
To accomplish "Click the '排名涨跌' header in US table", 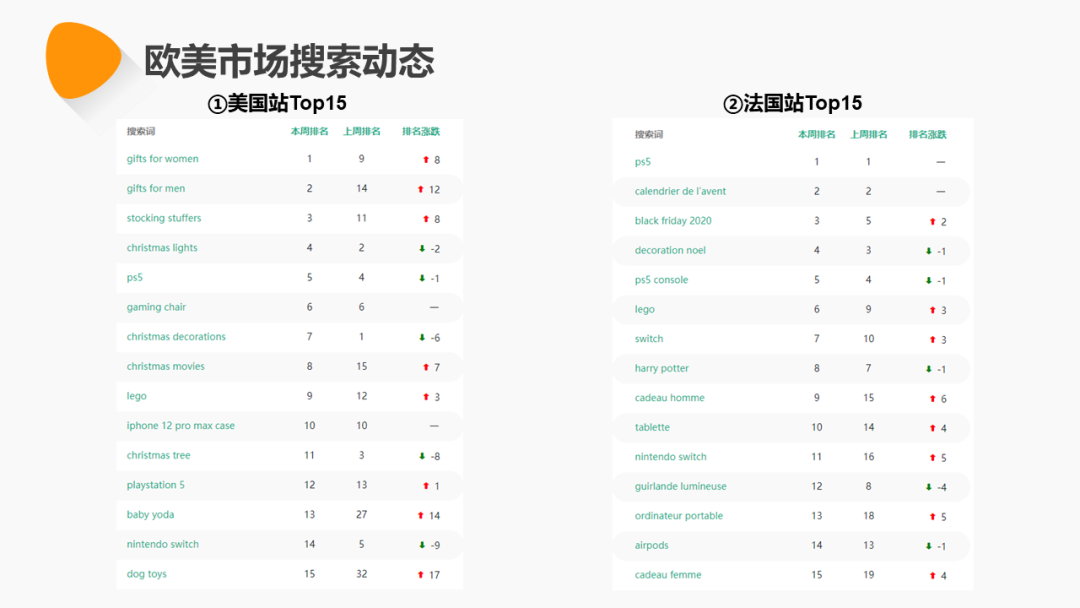I will point(421,132).
